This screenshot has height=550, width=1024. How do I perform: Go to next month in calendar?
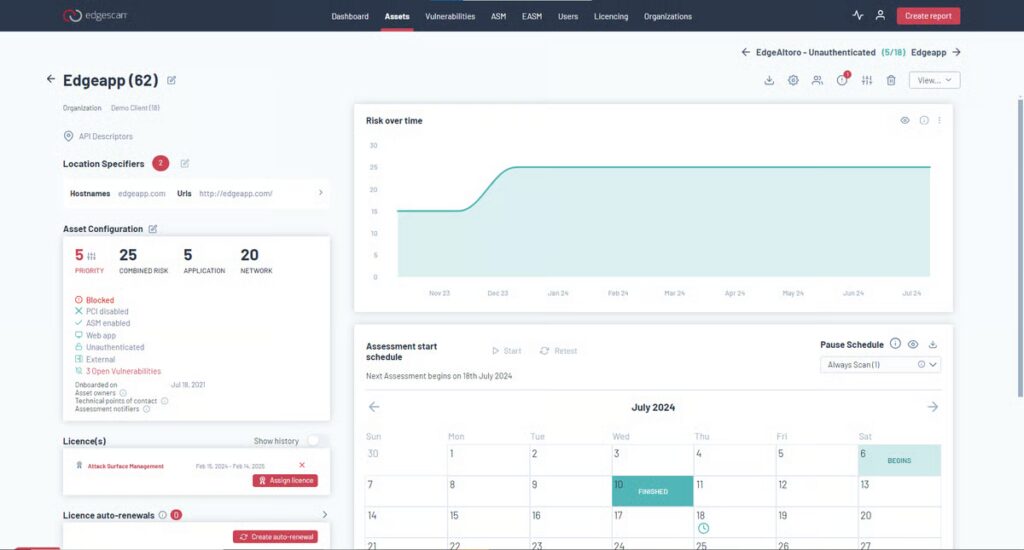(x=933, y=407)
